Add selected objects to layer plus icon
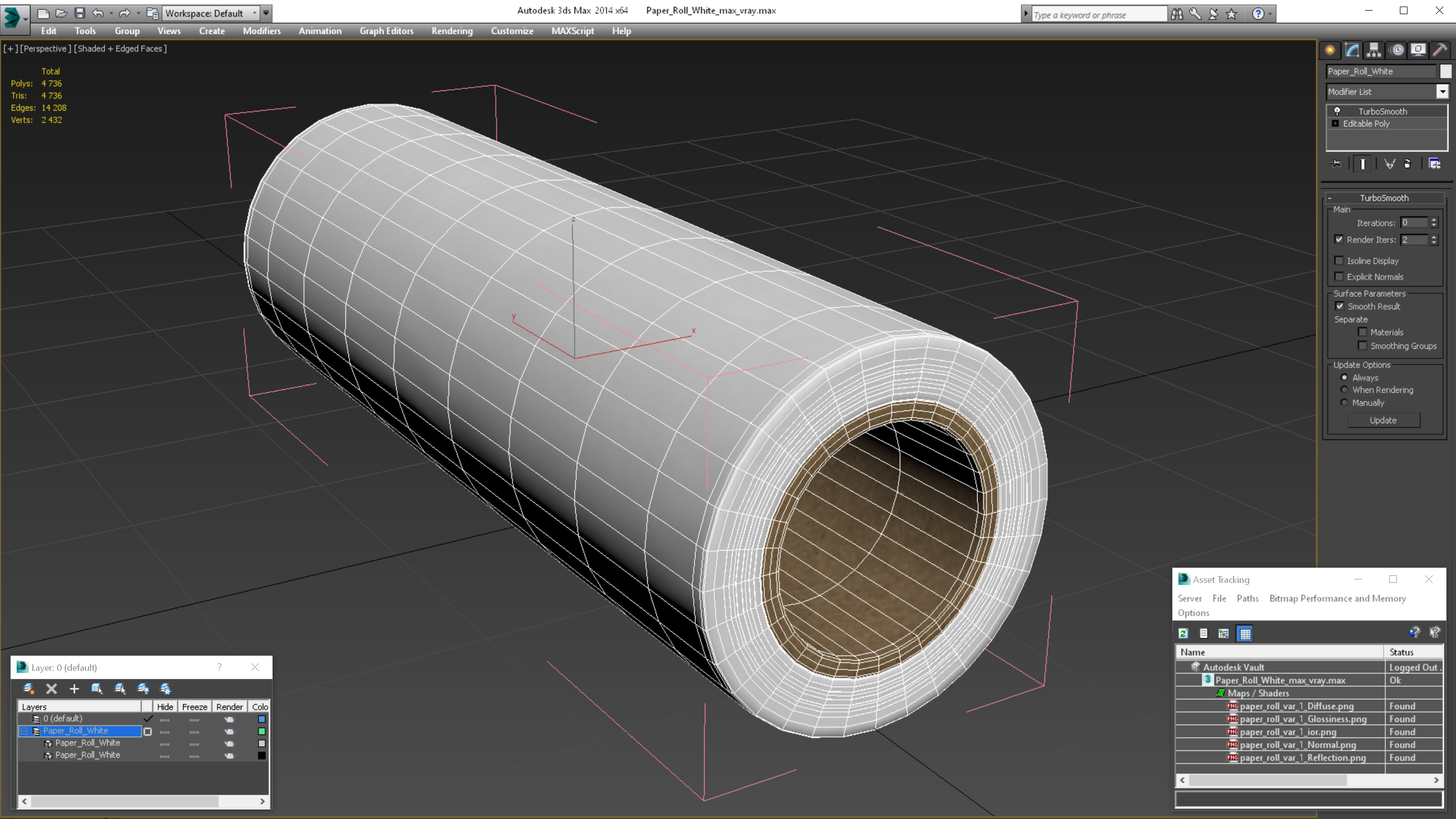 click(74, 689)
